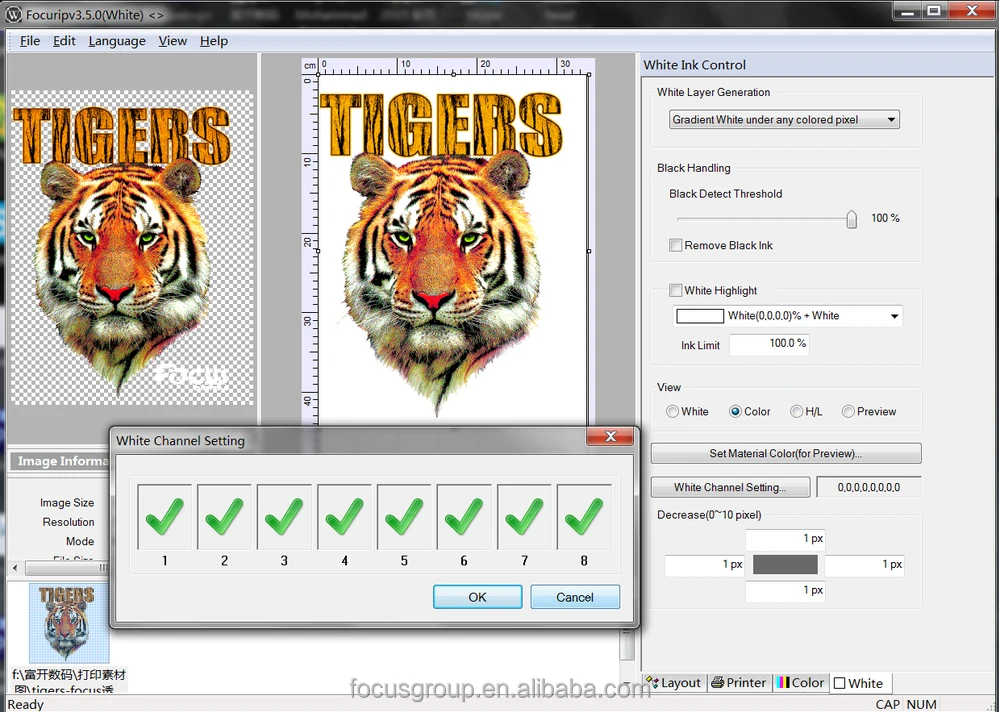Select the Preview view radio button
The image size is (999, 712).
848,412
